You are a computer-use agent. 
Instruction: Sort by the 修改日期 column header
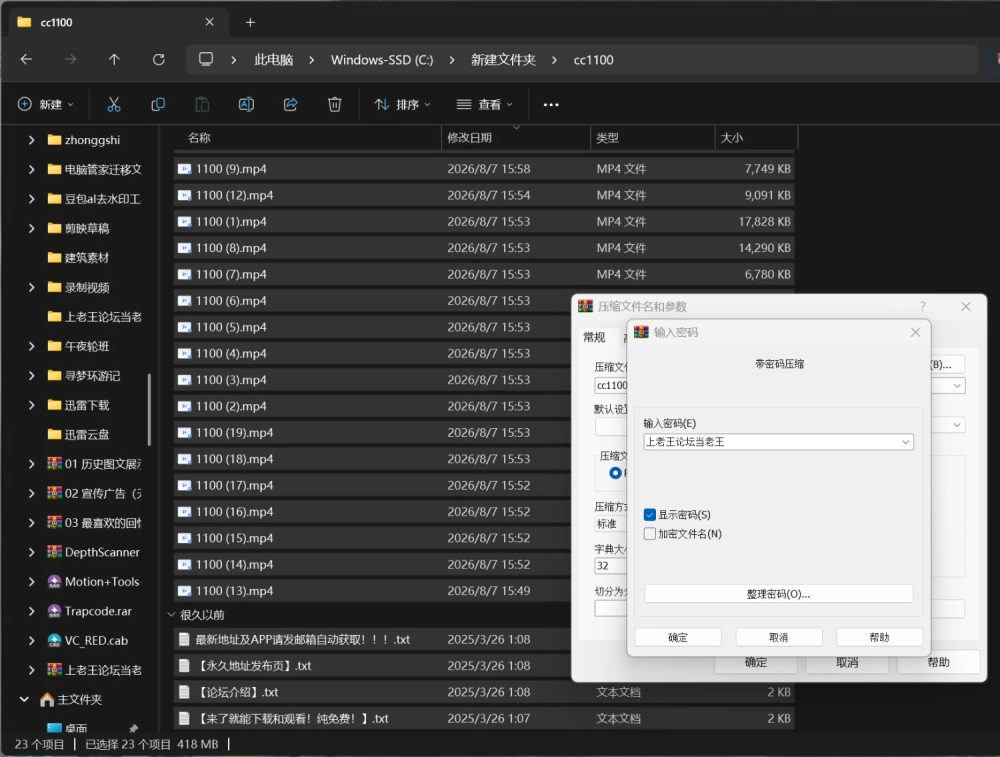click(515, 138)
